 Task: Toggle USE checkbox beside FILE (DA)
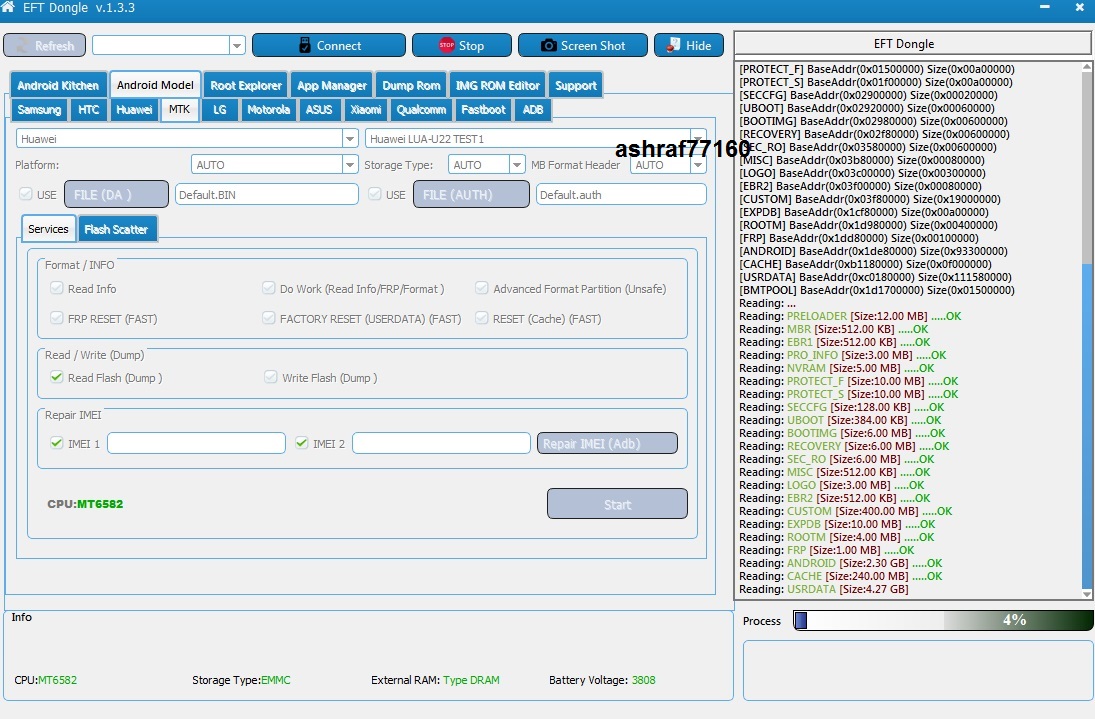(26, 194)
